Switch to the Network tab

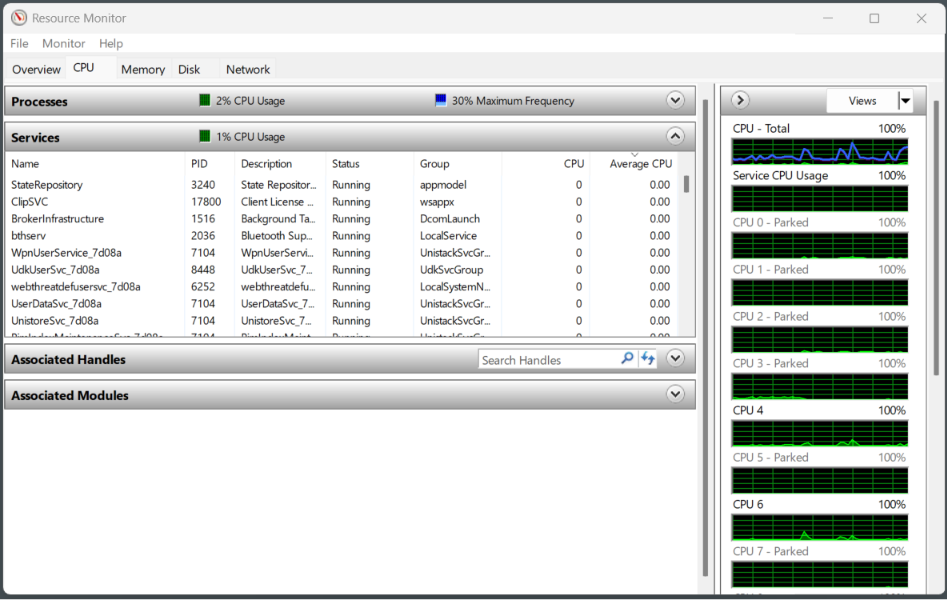click(x=248, y=69)
